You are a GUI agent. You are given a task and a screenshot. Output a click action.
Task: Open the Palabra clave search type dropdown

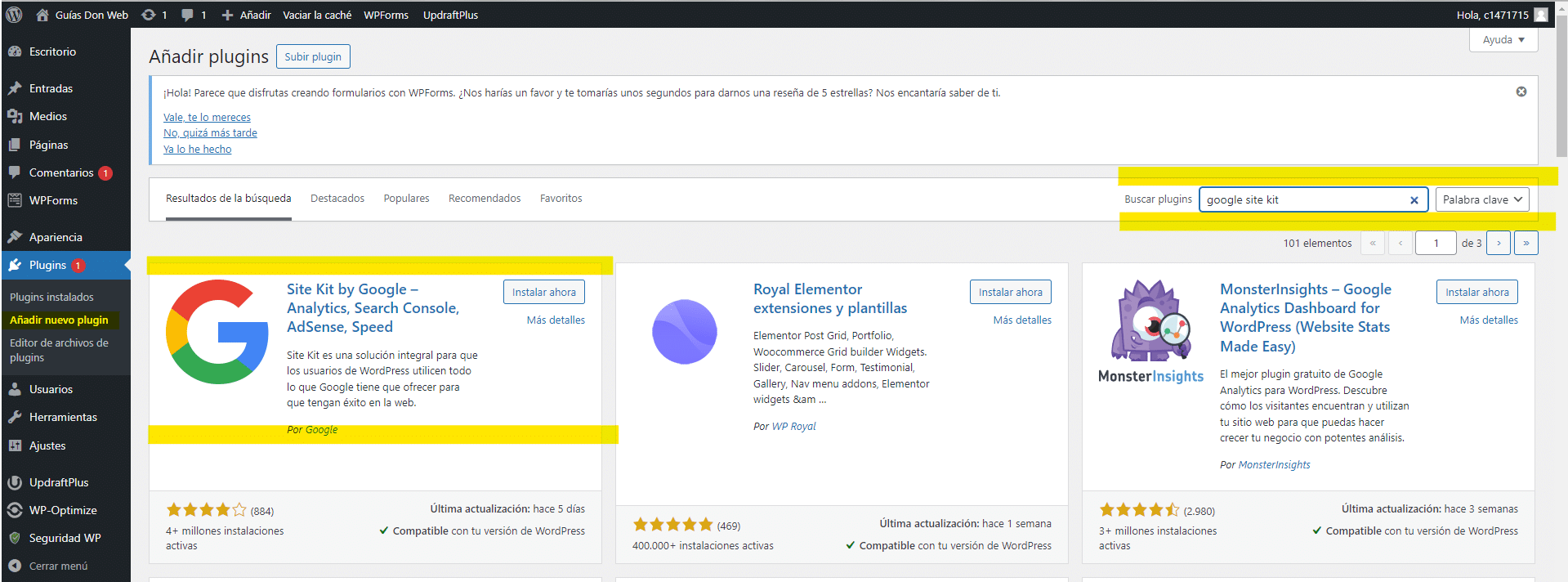pos(1481,199)
